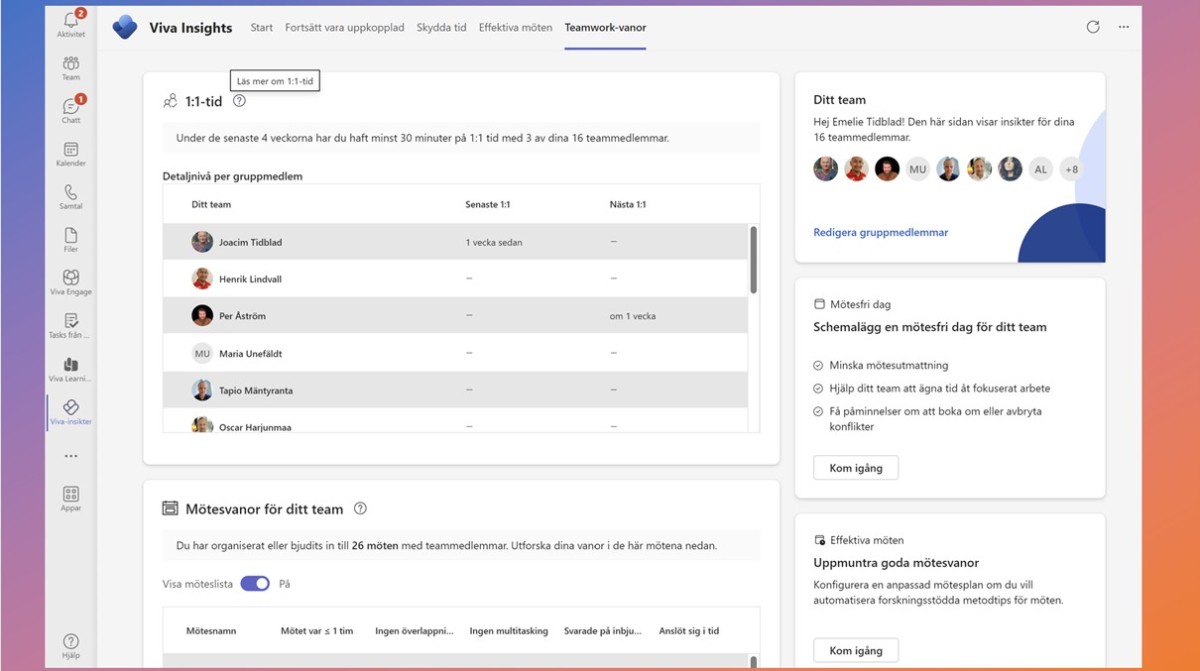Click the Viva Insights logo
1200x671 pixels.
[125, 27]
